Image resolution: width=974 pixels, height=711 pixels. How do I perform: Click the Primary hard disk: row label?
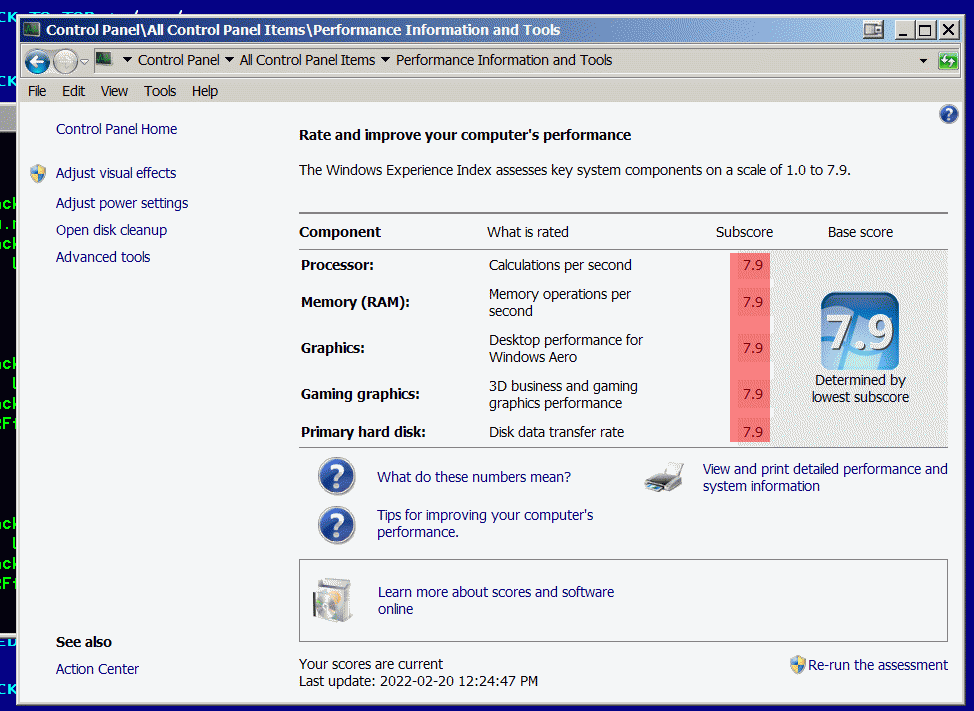pyautogui.click(x=363, y=432)
